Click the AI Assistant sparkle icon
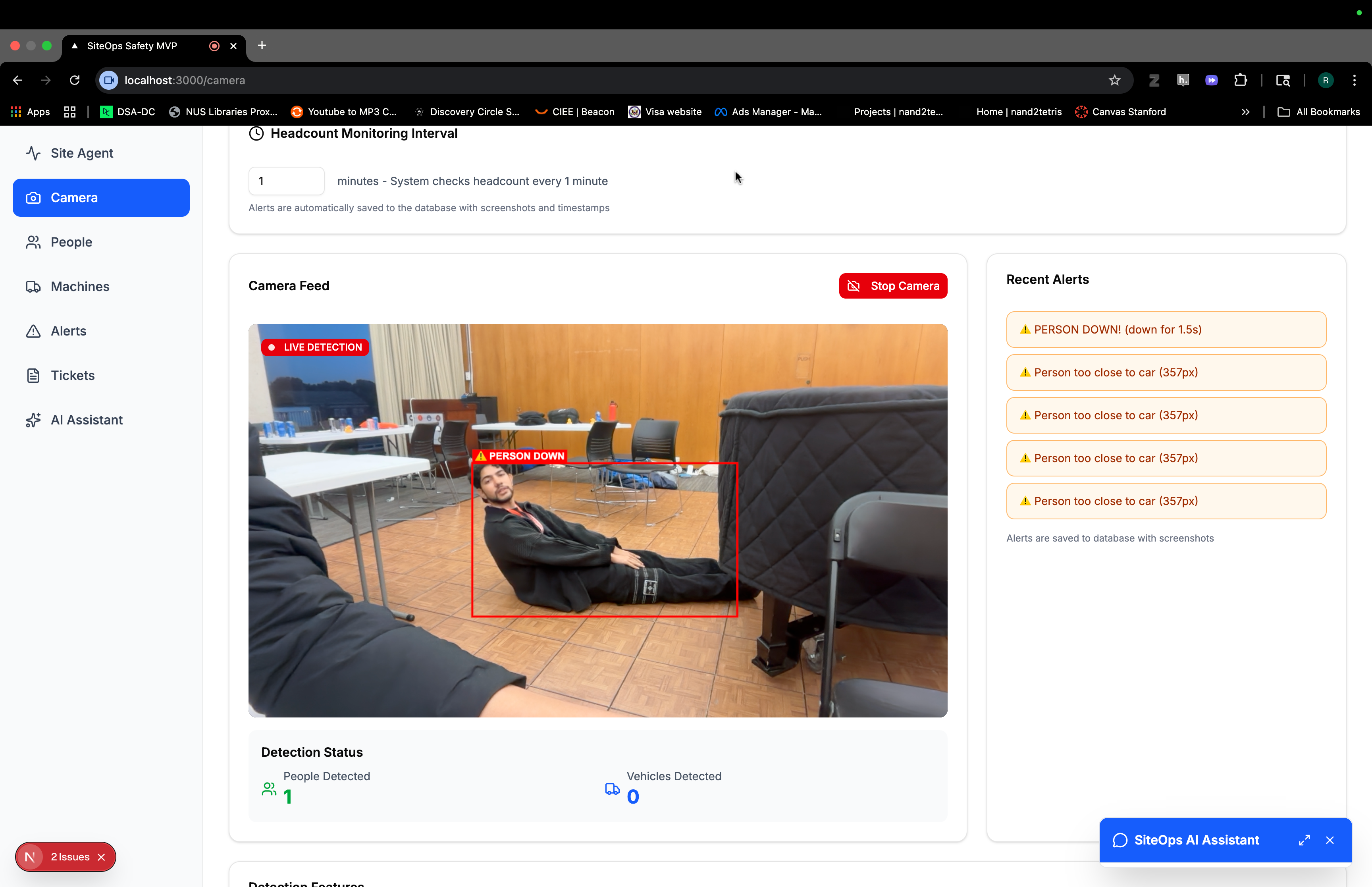This screenshot has height=887, width=1372. pyautogui.click(x=33, y=420)
